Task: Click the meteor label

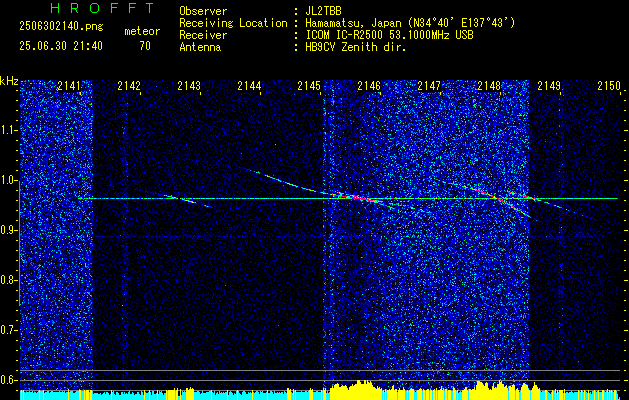Action: pos(142,31)
